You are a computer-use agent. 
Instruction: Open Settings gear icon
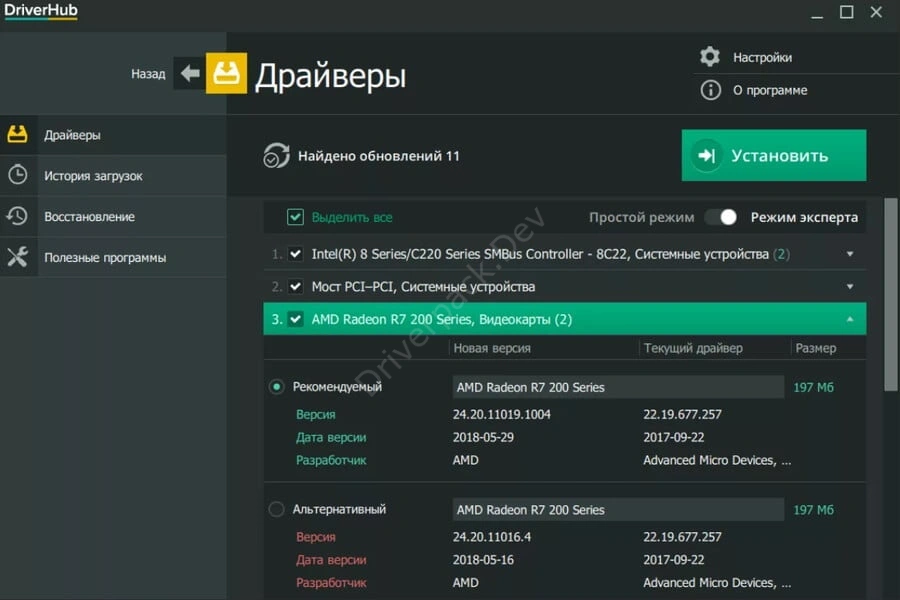710,56
